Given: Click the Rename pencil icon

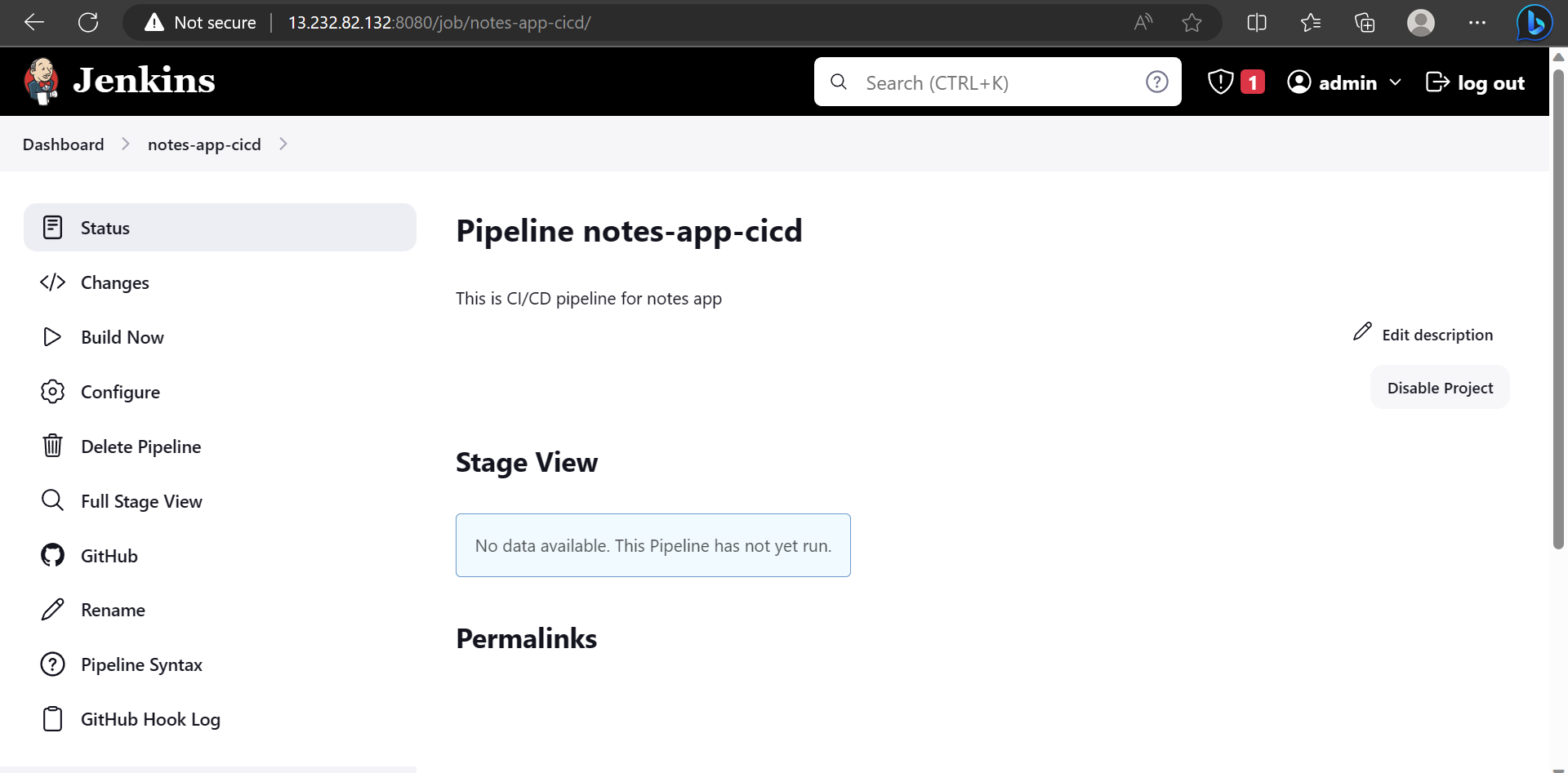Looking at the screenshot, I should point(52,609).
